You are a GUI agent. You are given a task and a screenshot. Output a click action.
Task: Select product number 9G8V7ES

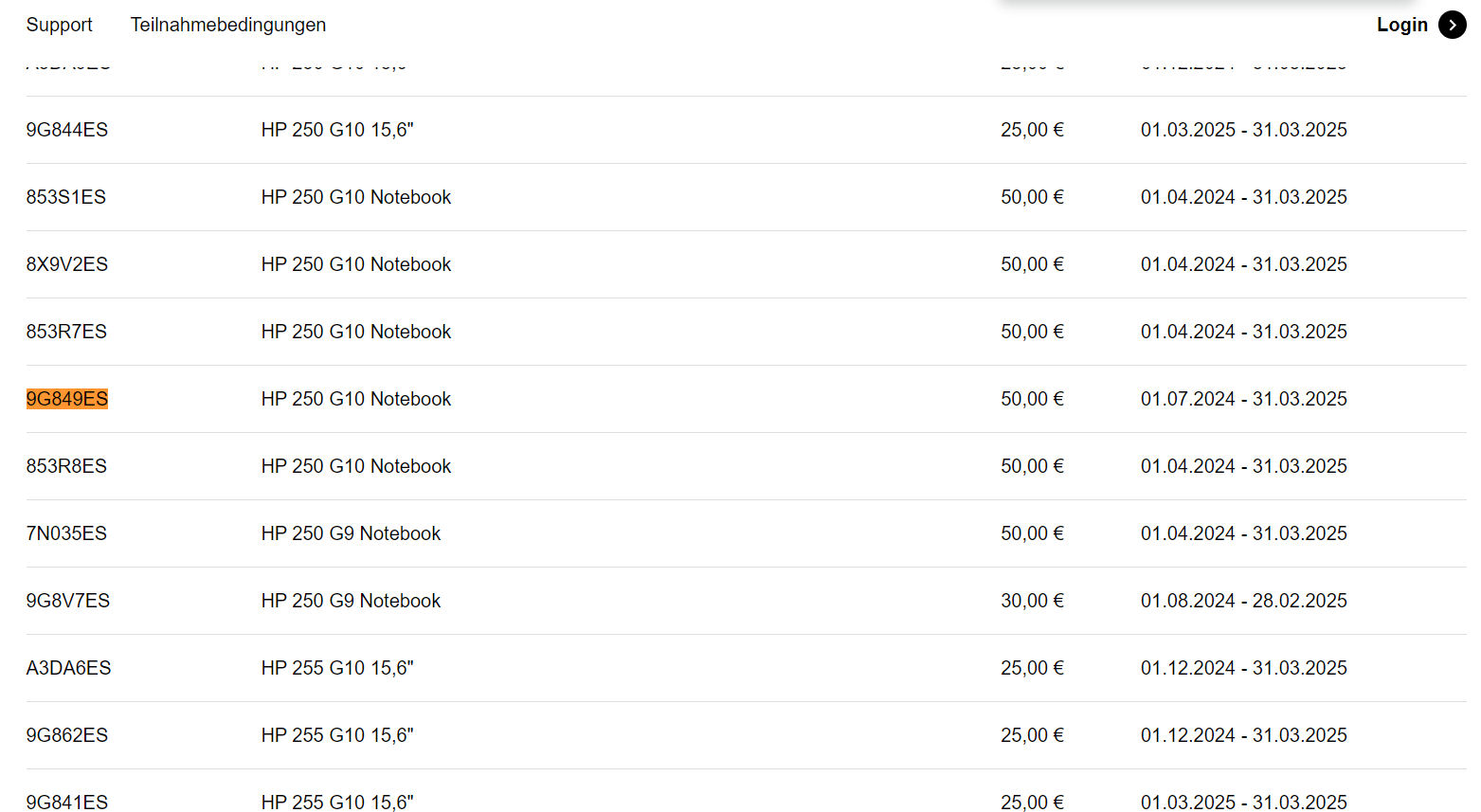pos(68,601)
